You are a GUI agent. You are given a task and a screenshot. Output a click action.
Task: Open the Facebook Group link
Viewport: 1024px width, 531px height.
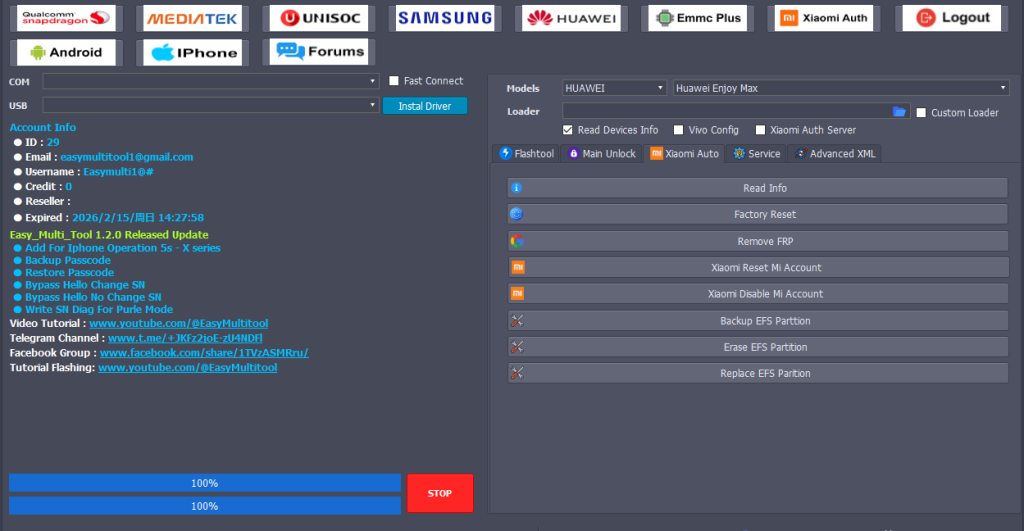204,353
